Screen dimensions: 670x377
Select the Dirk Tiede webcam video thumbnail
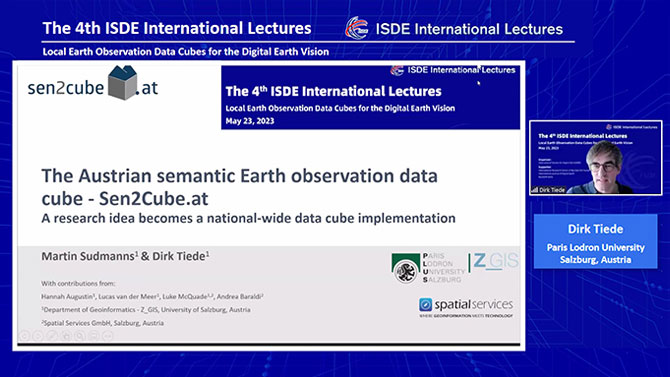point(596,158)
